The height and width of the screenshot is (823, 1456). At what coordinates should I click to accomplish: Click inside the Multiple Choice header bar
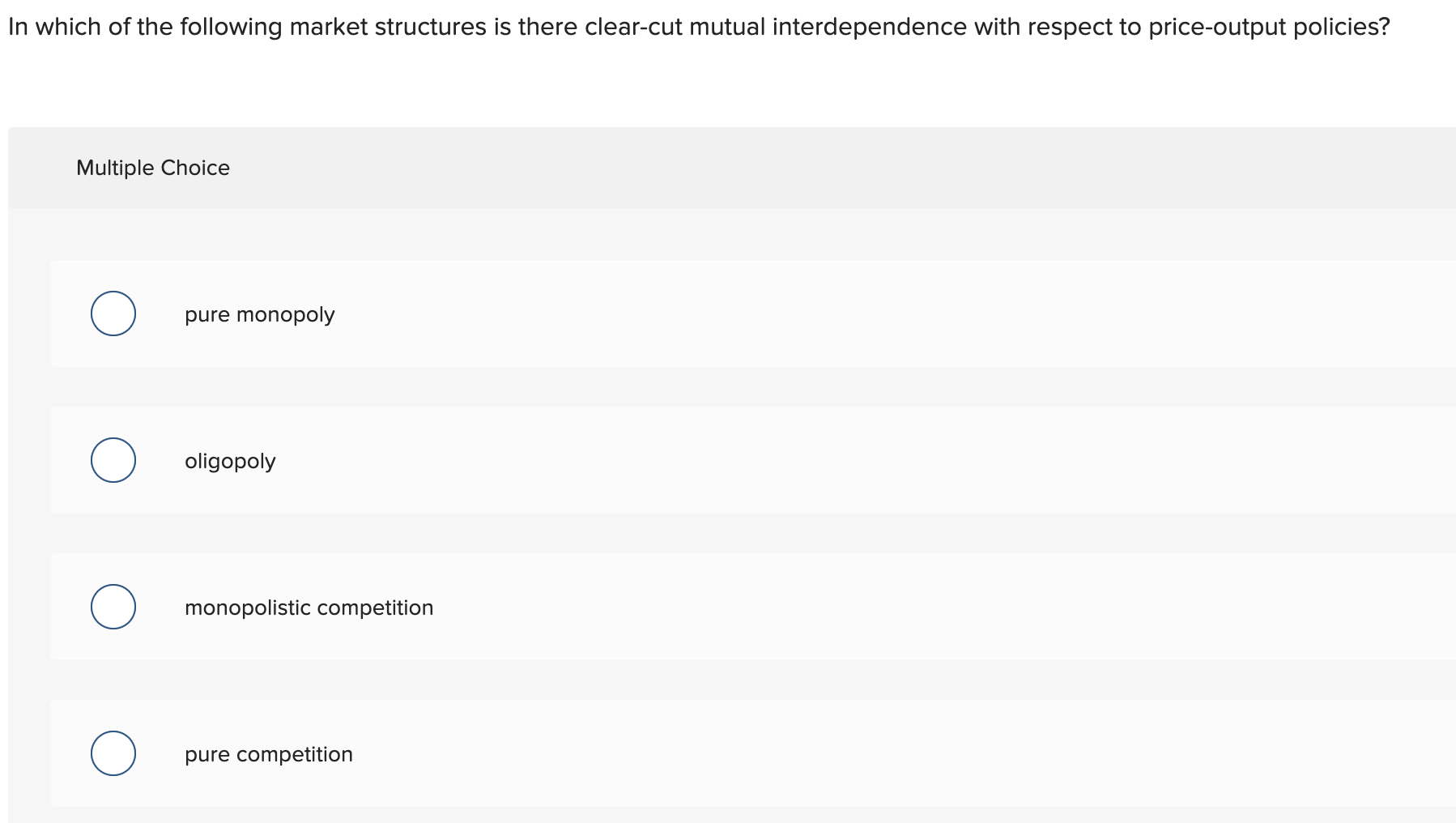[729, 168]
